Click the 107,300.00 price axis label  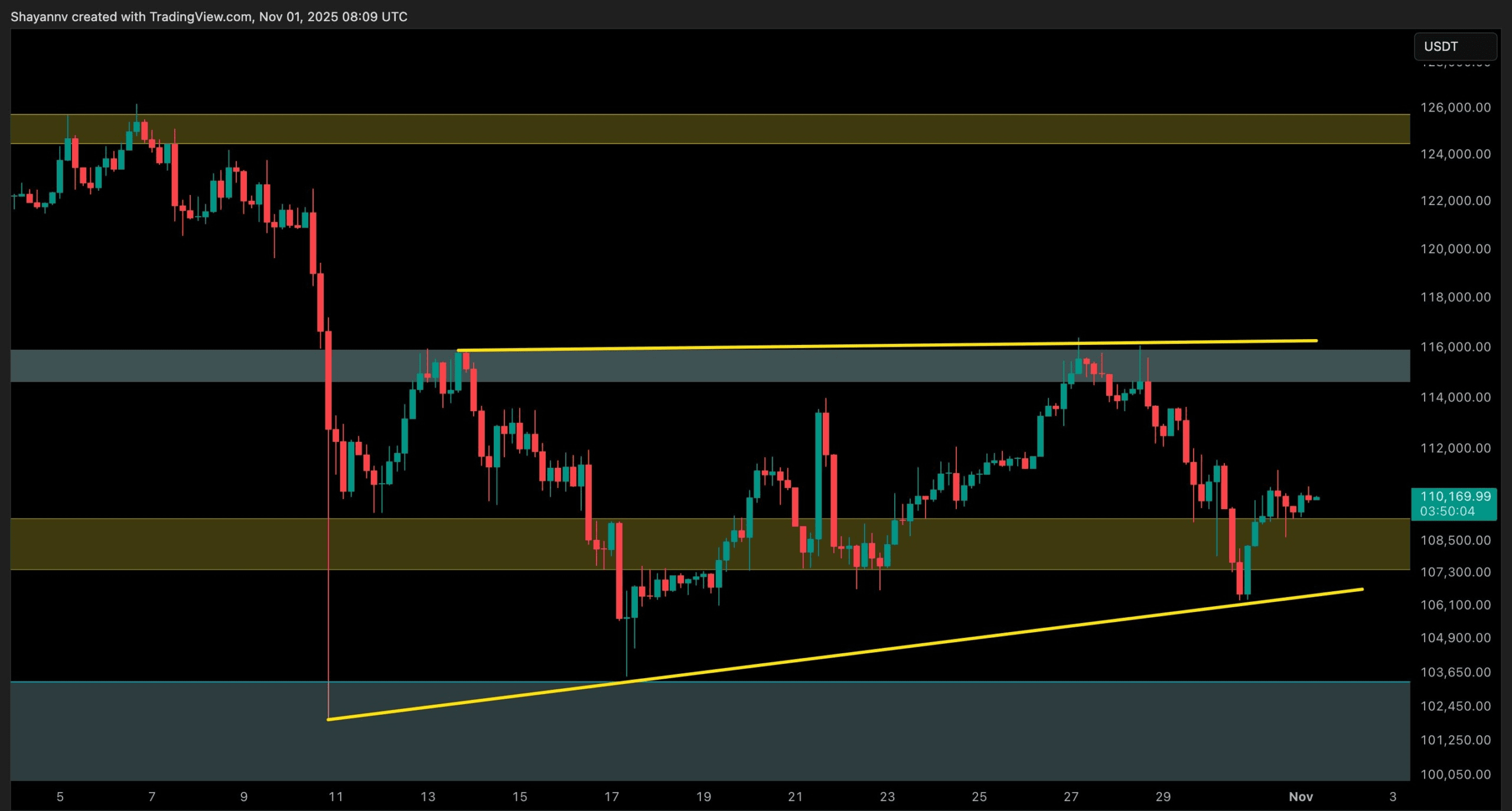[1455, 572]
